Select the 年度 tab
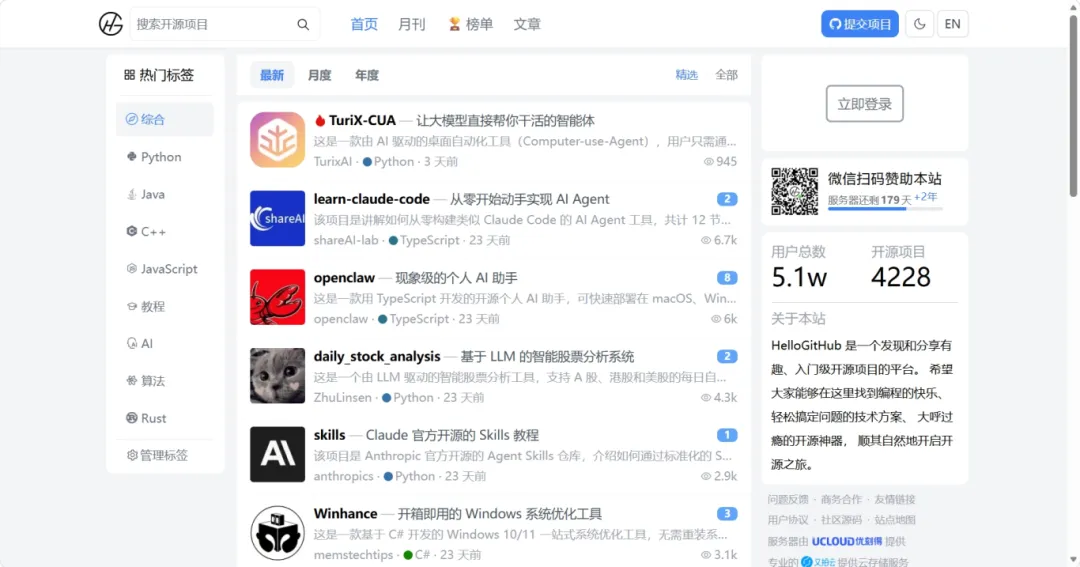 (366, 75)
